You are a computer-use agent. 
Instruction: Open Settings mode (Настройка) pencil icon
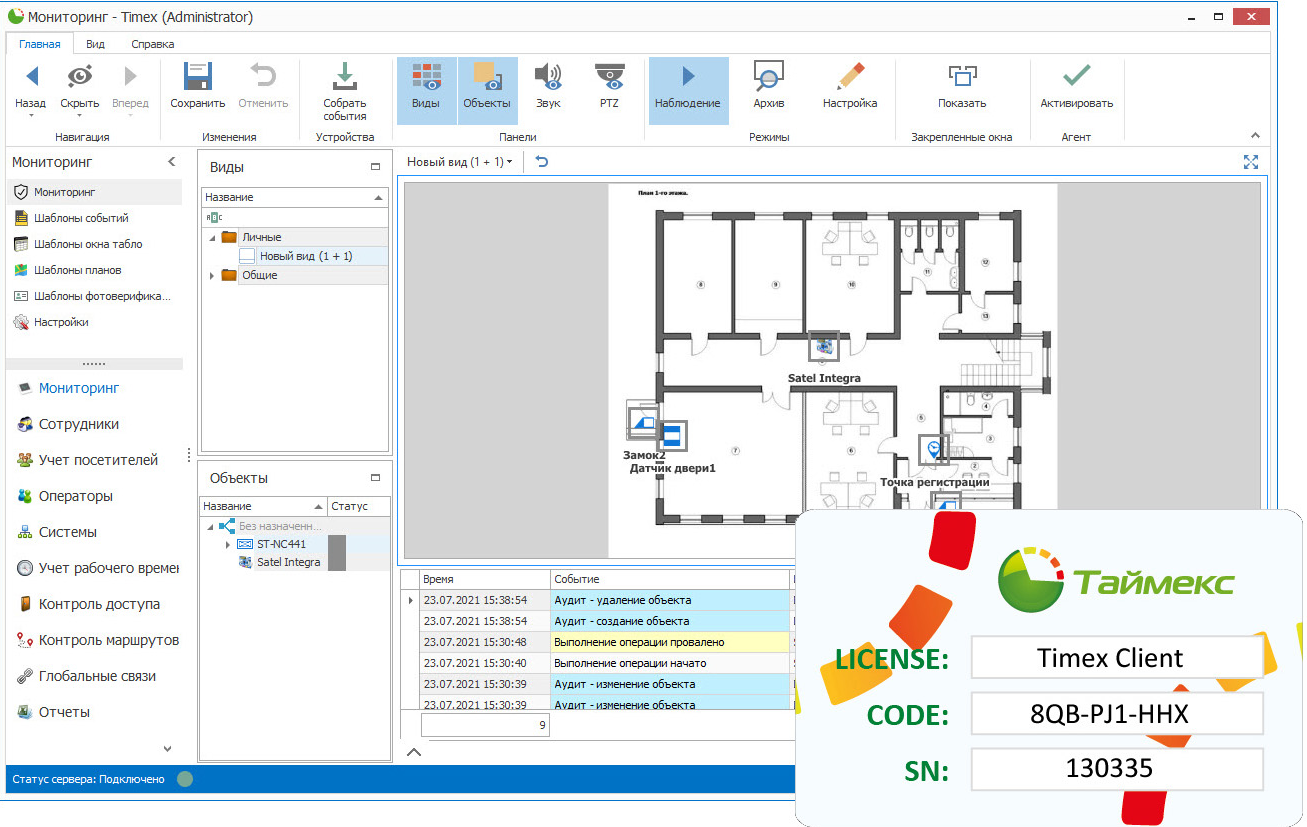850,78
